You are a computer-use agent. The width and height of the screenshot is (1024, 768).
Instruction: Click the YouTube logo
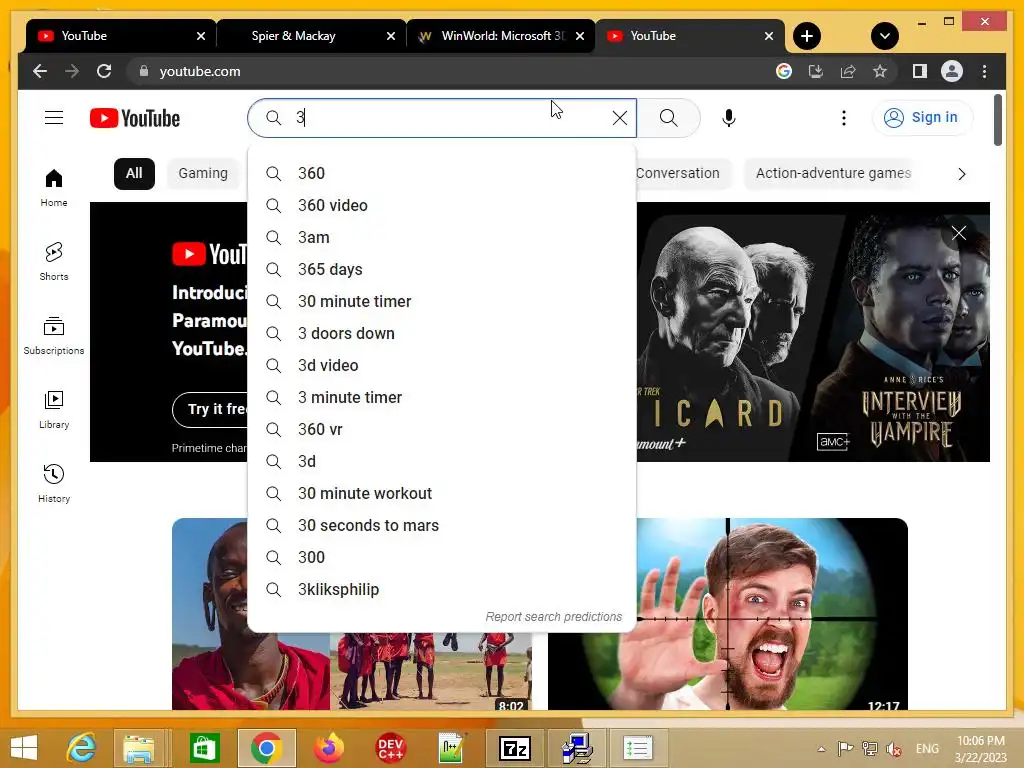[135, 118]
